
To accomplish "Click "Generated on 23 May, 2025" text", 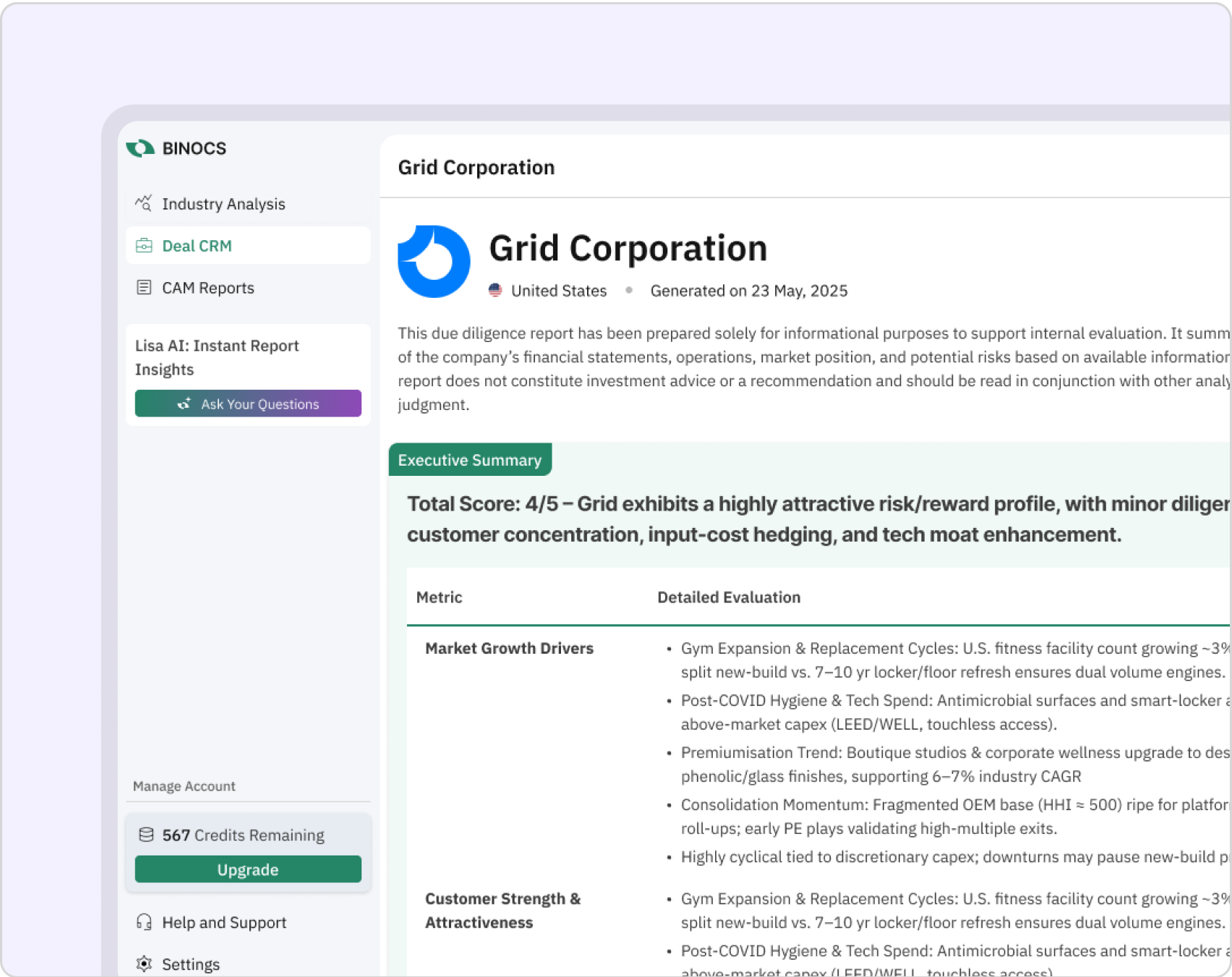I will (749, 291).
